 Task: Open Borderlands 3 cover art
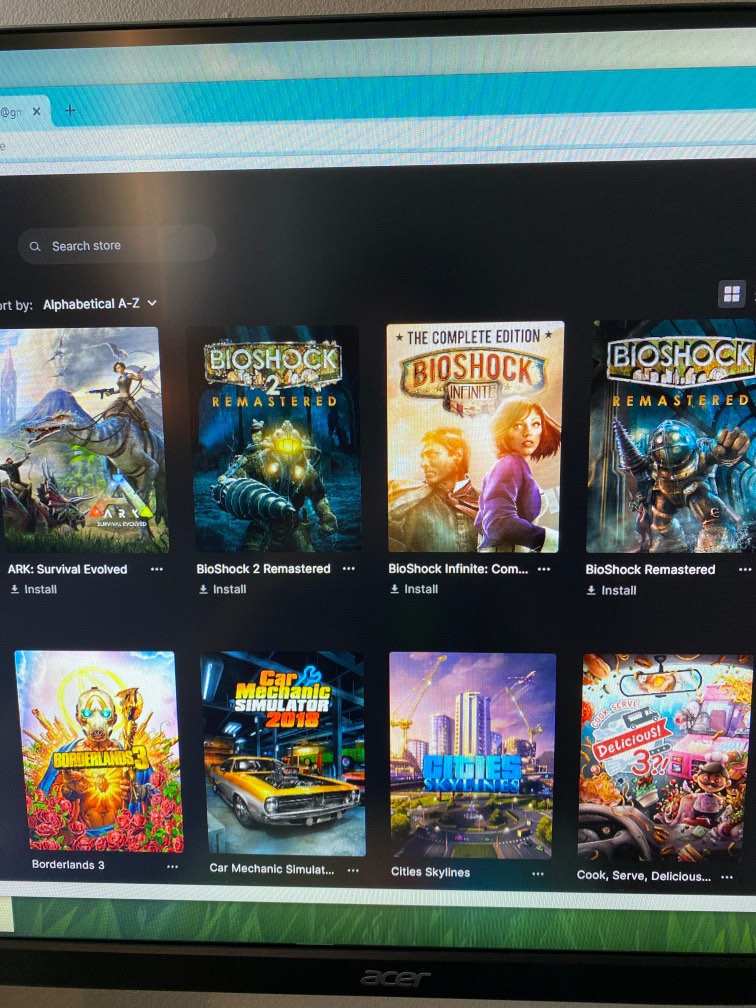(x=99, y=752)
